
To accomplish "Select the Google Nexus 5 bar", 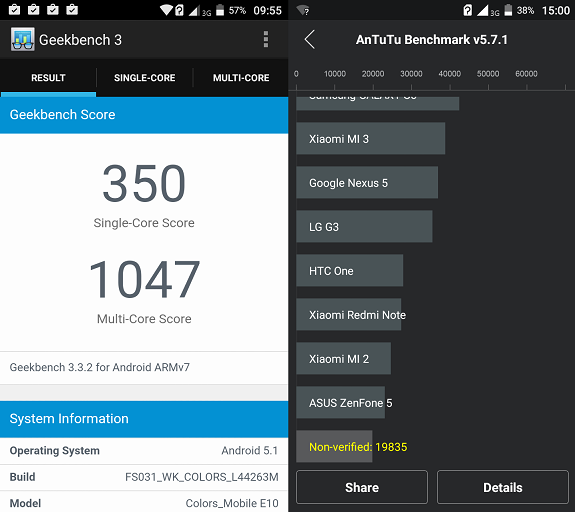I will click(367, 182).
